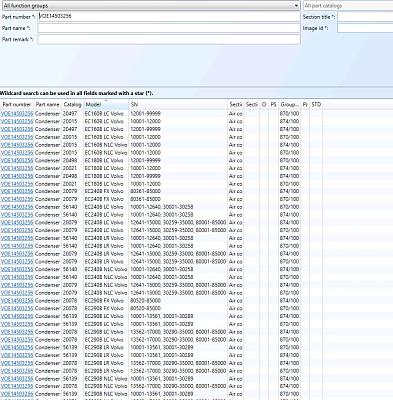Select Condenser cell in EC160B NLC 870/100 row
This screenshot has width=393, height=400.
click(x=47, y=152)
